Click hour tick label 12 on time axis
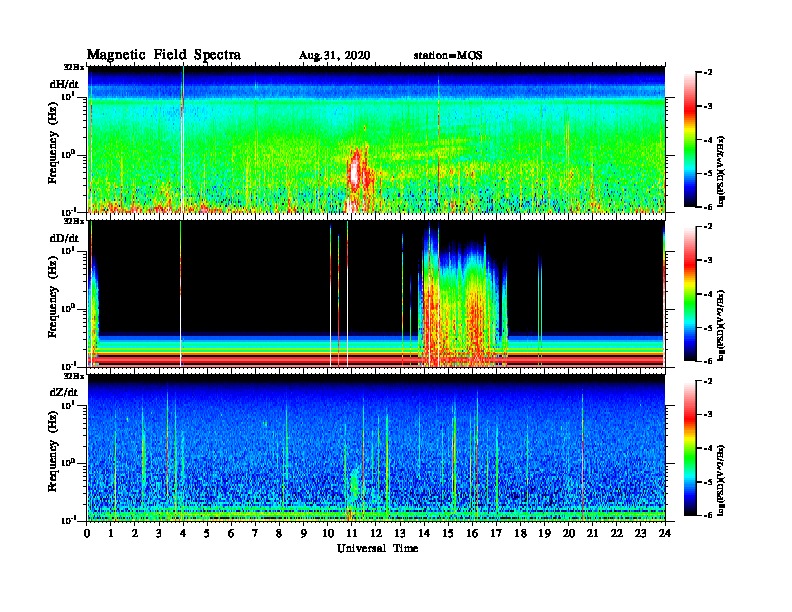The height and width of the screenshot is (612, 792). pos(376,533)
